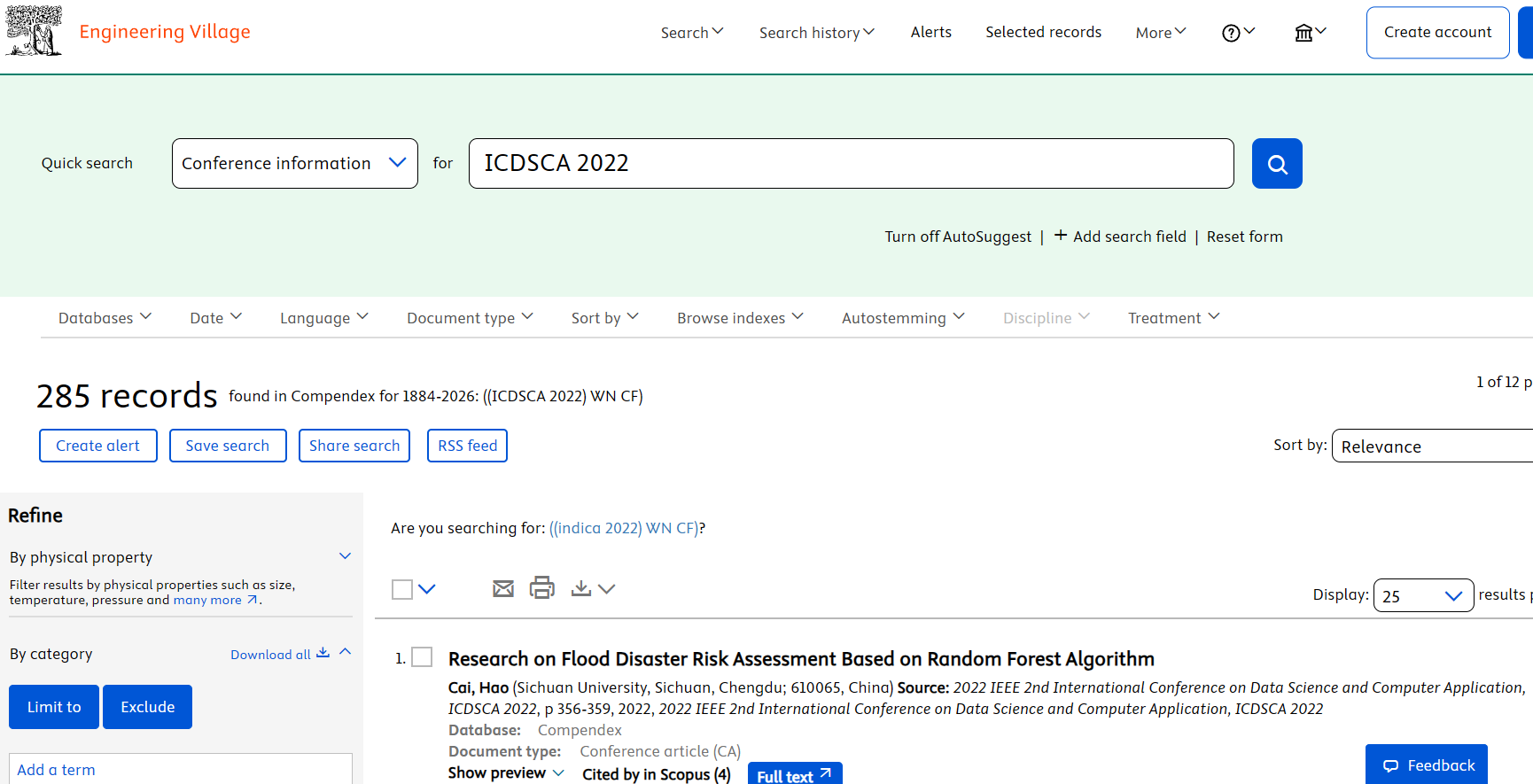Click the suggested (indica 2022) WN CF search
Screen dimensions: 1533x784
624,528
